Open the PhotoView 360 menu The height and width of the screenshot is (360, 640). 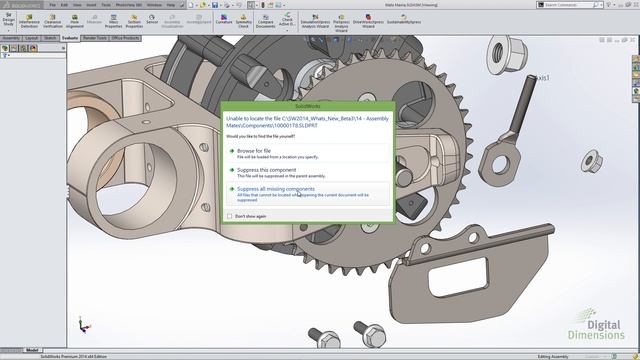click(x=129, y=5)
